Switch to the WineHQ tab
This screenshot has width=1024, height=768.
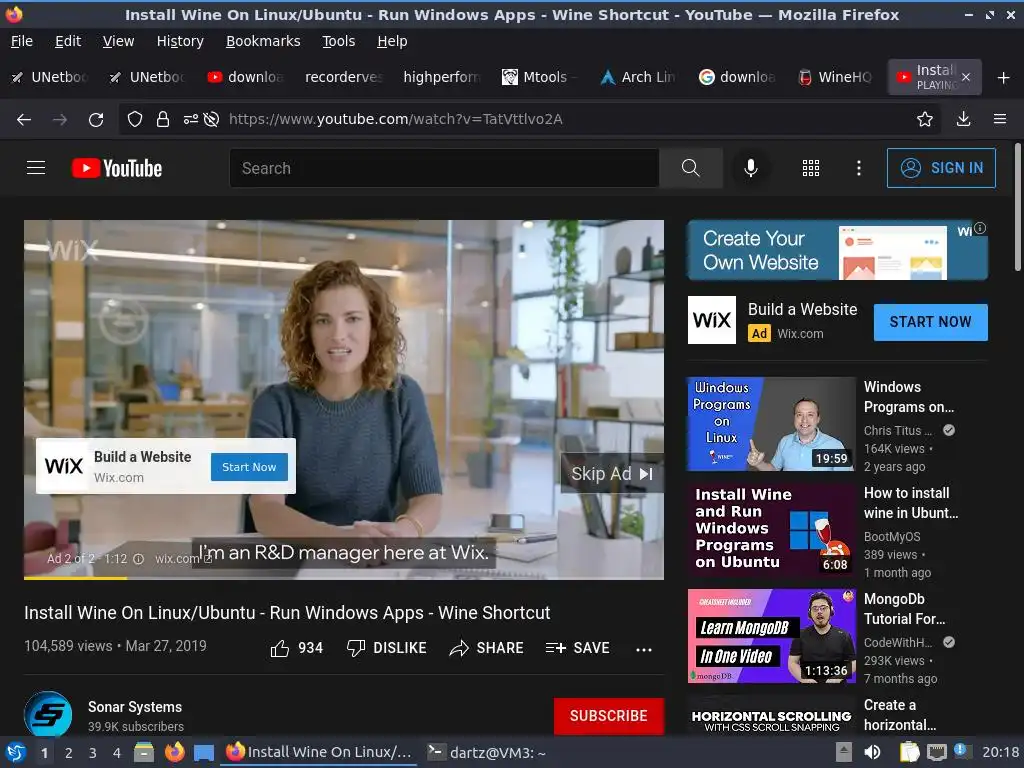pyautogui.click(x=835, y=77)
